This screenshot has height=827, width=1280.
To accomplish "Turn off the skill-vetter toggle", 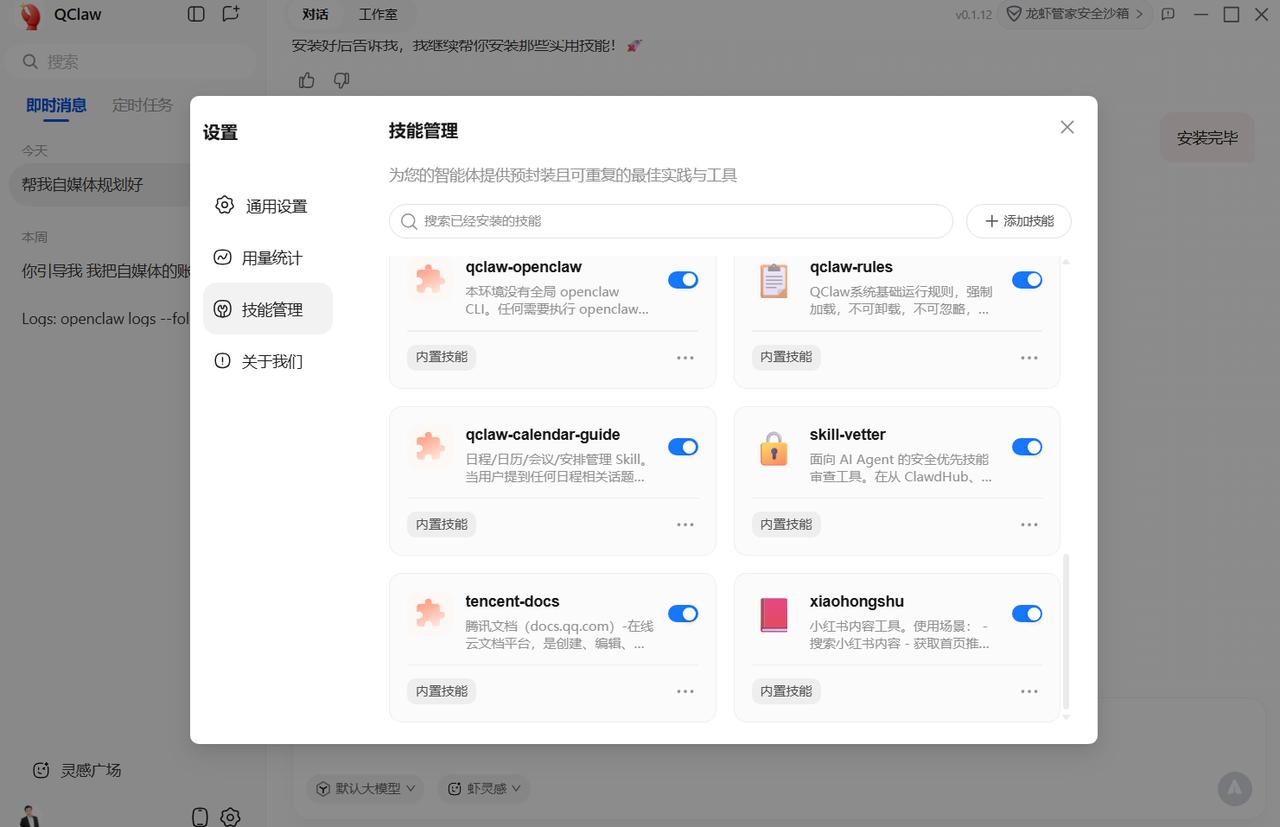I will tap(1027, 447).
